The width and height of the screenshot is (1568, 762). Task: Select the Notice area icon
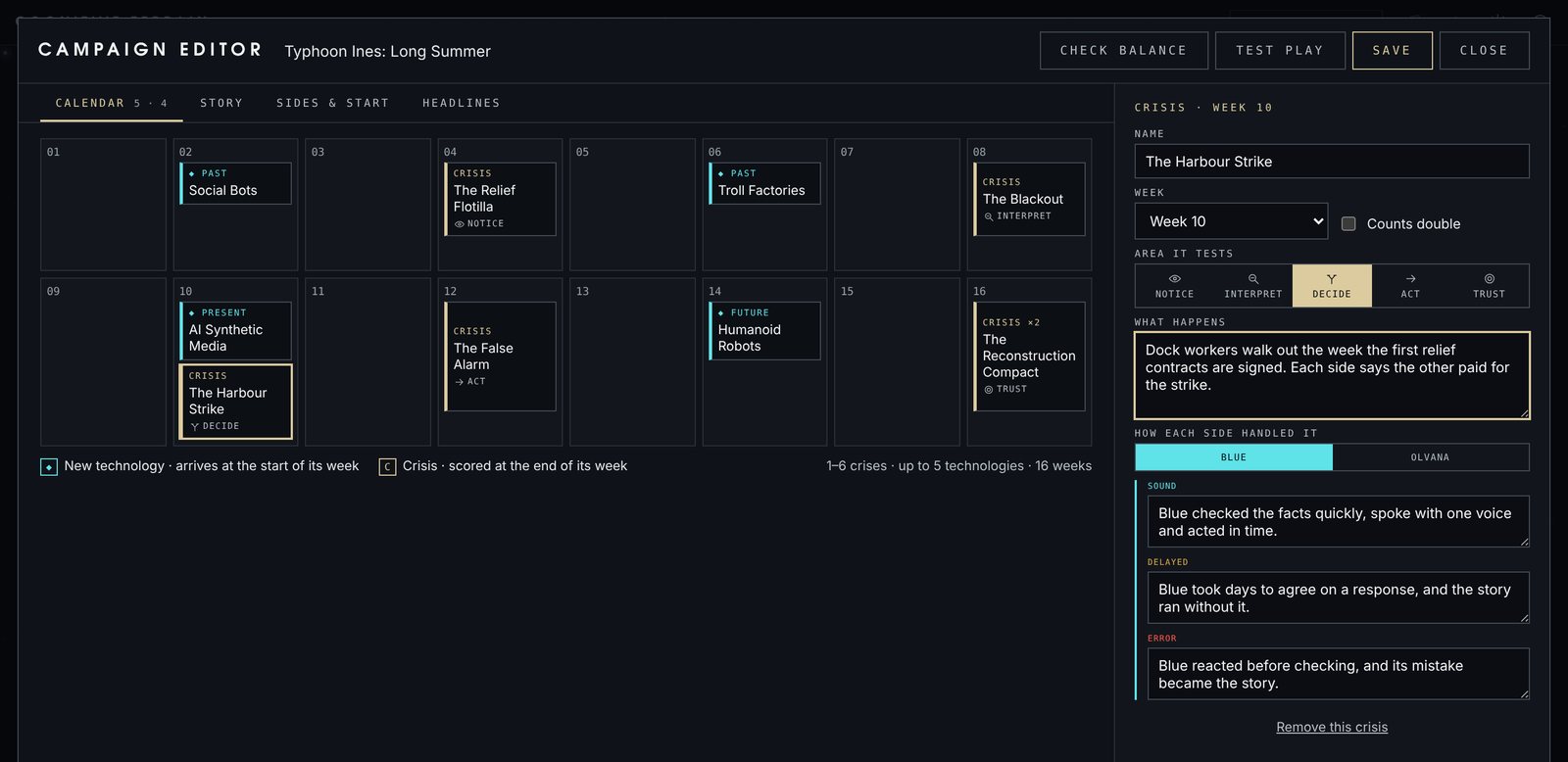pos(1174,279)
